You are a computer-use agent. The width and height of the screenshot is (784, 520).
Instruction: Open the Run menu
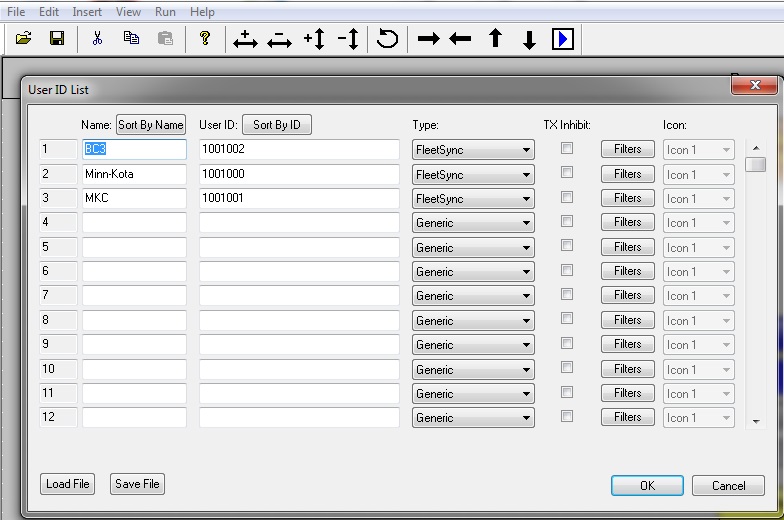pos(165,12)
